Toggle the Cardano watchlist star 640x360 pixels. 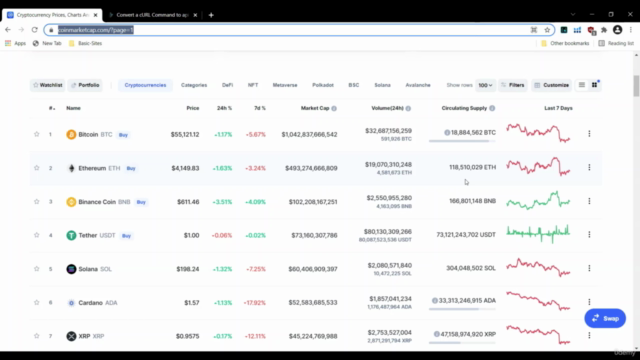point(36,302)
